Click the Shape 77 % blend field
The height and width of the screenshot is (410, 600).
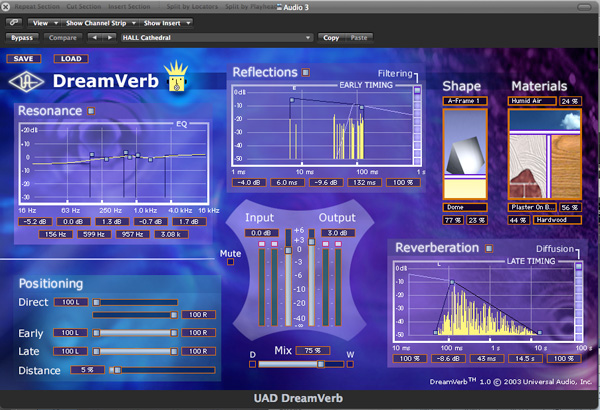point(453,220)
